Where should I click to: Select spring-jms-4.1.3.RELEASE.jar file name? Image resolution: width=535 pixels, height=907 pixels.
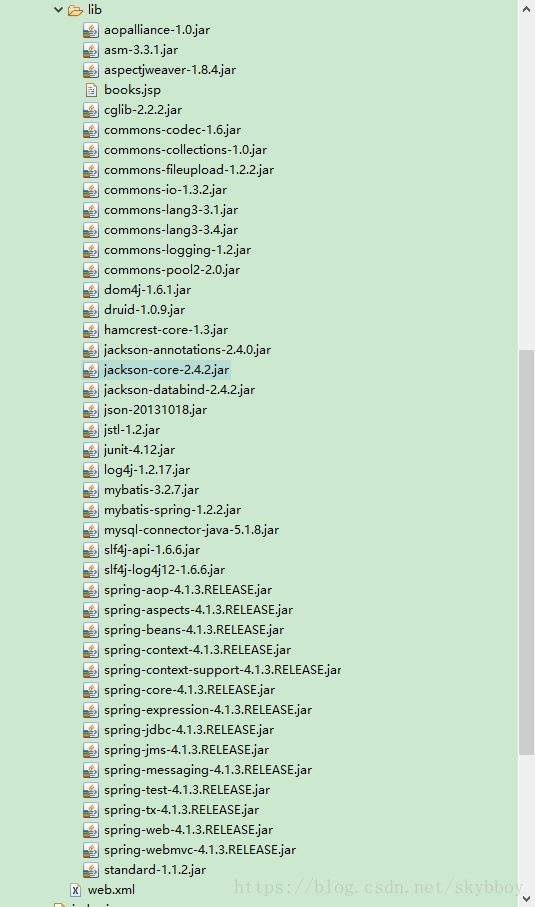click(x=187, y=750)
